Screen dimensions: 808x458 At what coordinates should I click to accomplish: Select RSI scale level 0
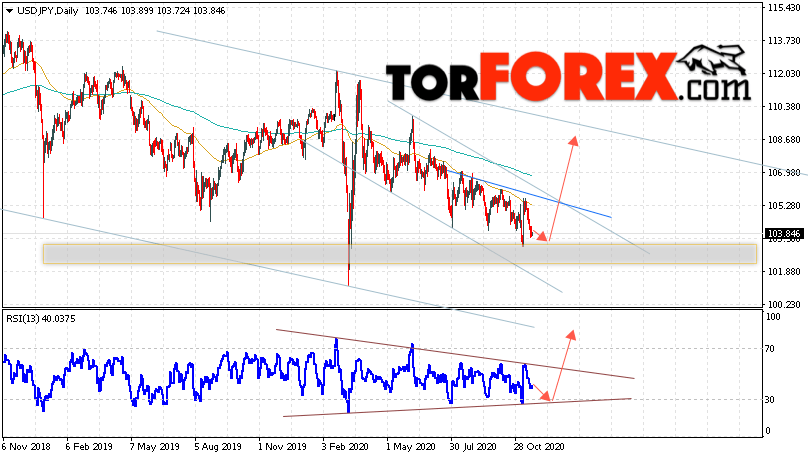[768, 431]
